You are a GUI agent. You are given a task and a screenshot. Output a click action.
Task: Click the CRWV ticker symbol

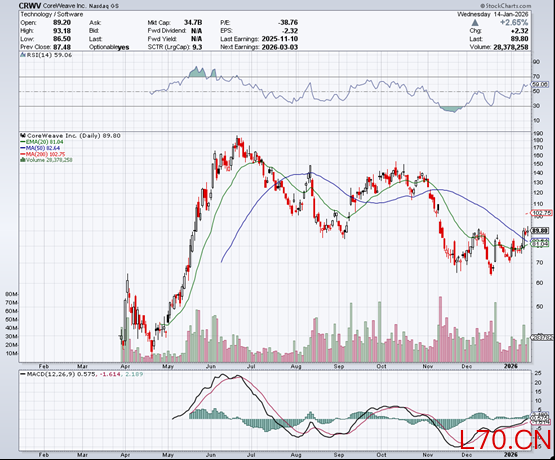tap(30, 6)
